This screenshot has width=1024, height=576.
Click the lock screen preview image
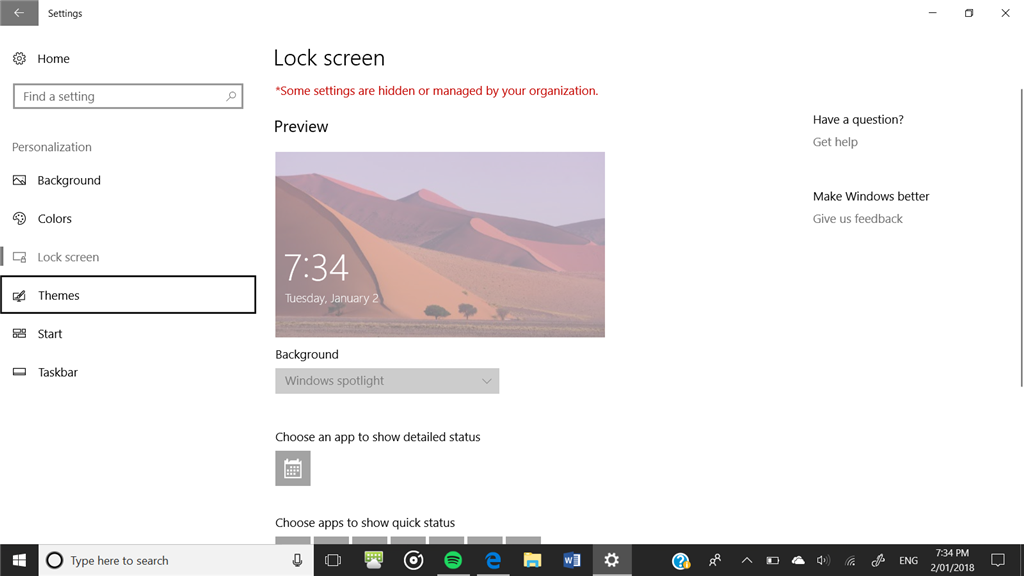coord(440,244)
